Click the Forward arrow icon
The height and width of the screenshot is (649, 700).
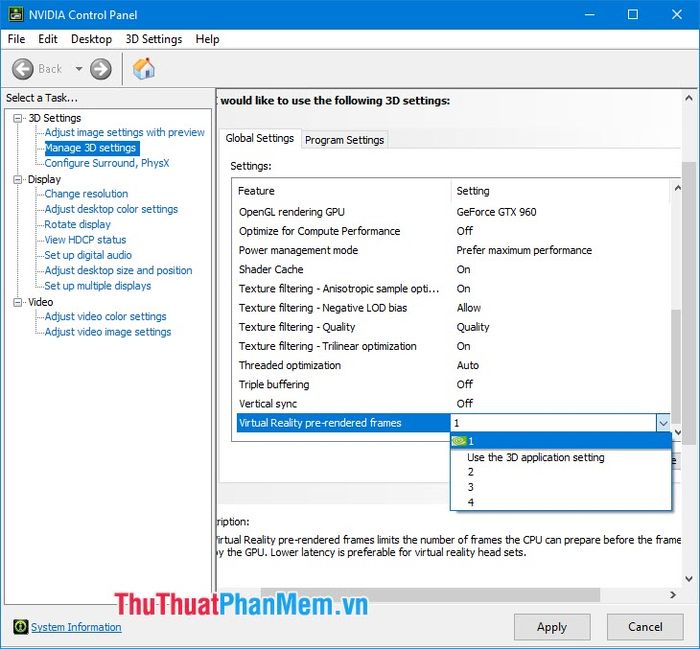point(100,69)
